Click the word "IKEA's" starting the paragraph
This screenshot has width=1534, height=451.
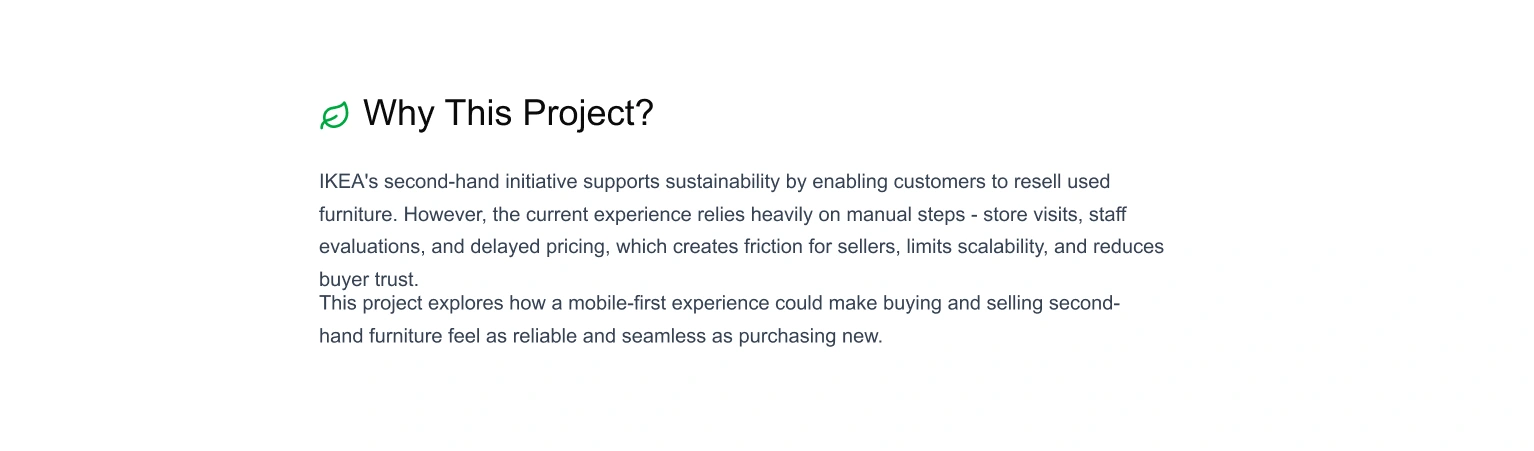349,182
